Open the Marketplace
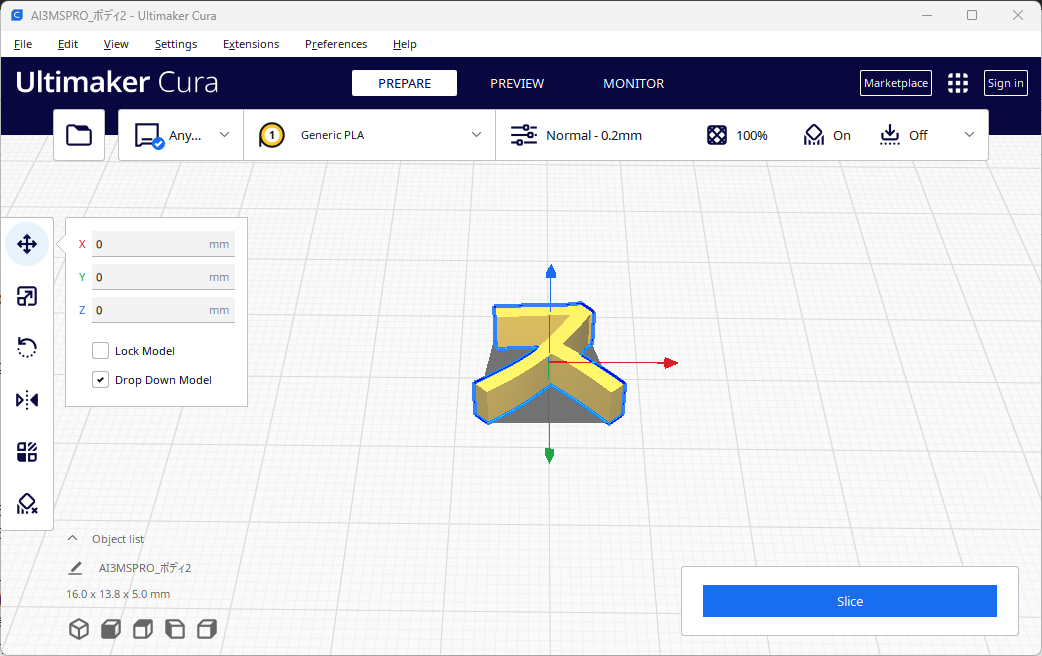The height and width of the screenshot is (656, 1042). pos(896,83)
